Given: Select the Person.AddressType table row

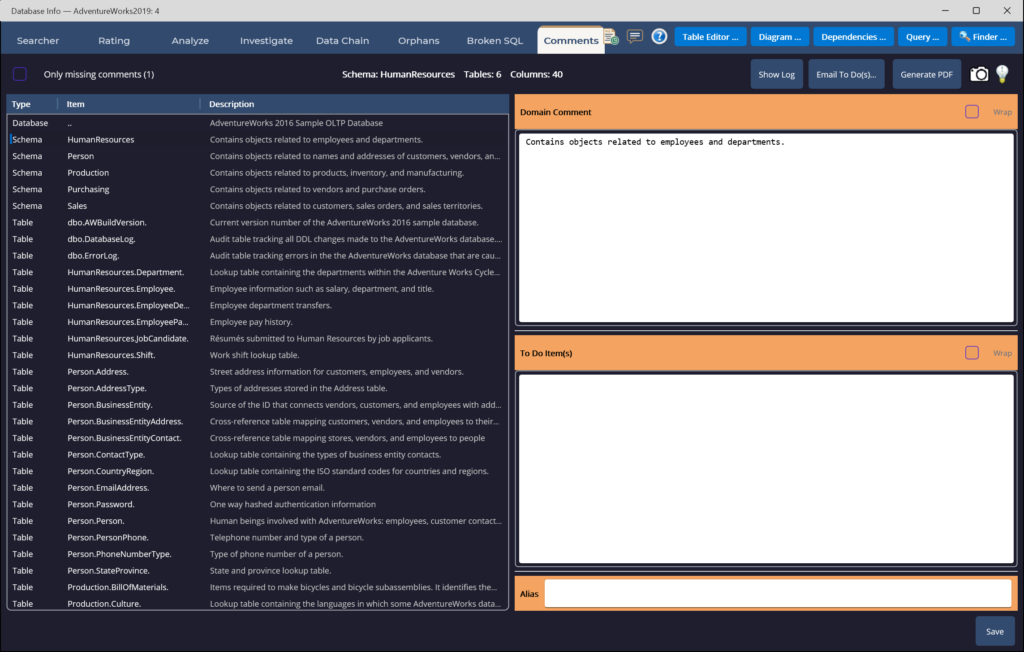Looking at the screenshot, I should click(258, 388).
